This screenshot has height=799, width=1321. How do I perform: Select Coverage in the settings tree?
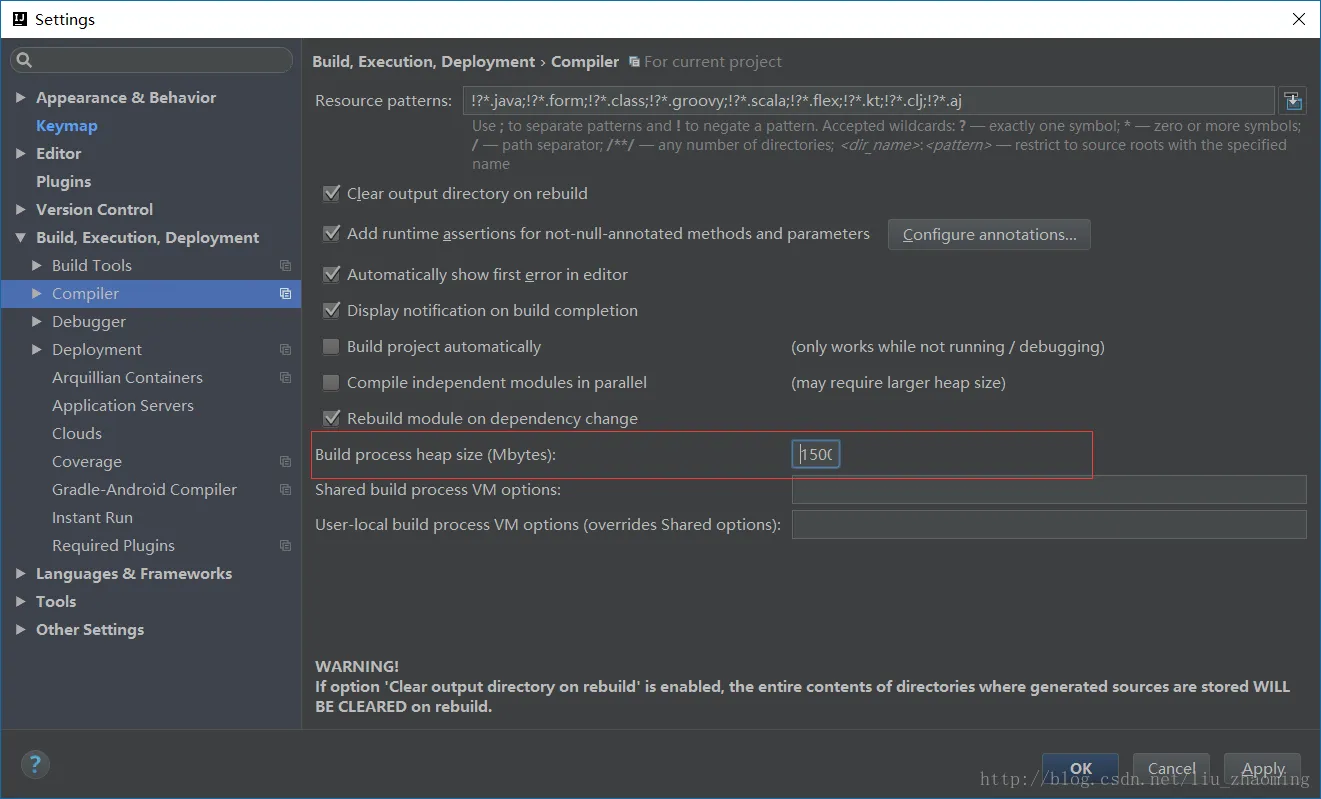[87, 462]
